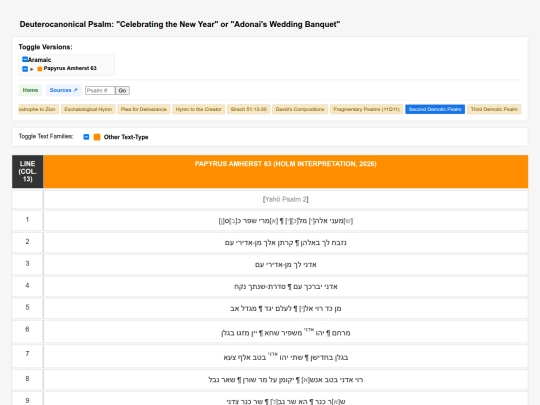Click the Hebrew text in line 5

coord(285,308)
